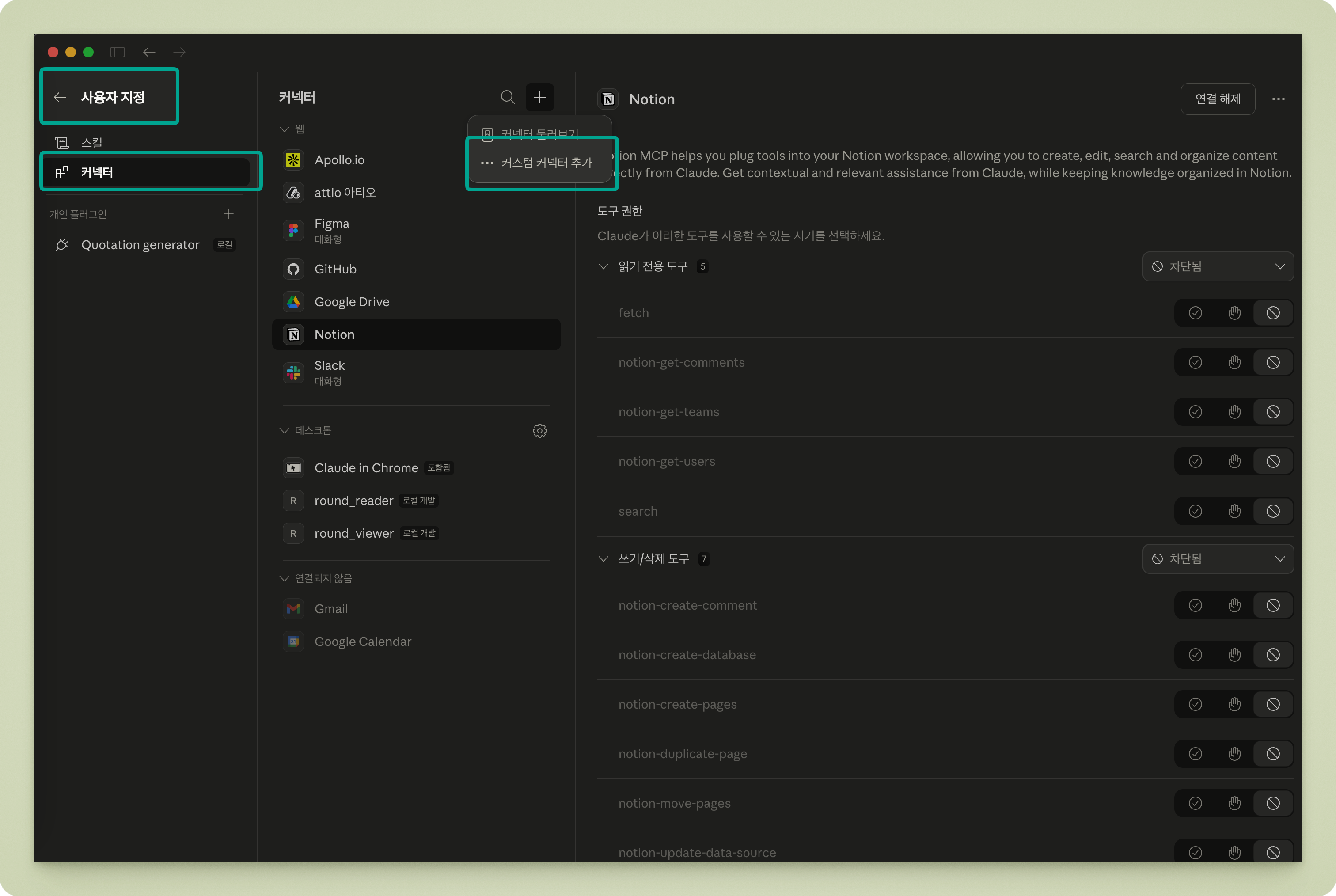Add personal plugin with plus icon
This screenshot has width=1336, height=896.
(x=228, y=214)
